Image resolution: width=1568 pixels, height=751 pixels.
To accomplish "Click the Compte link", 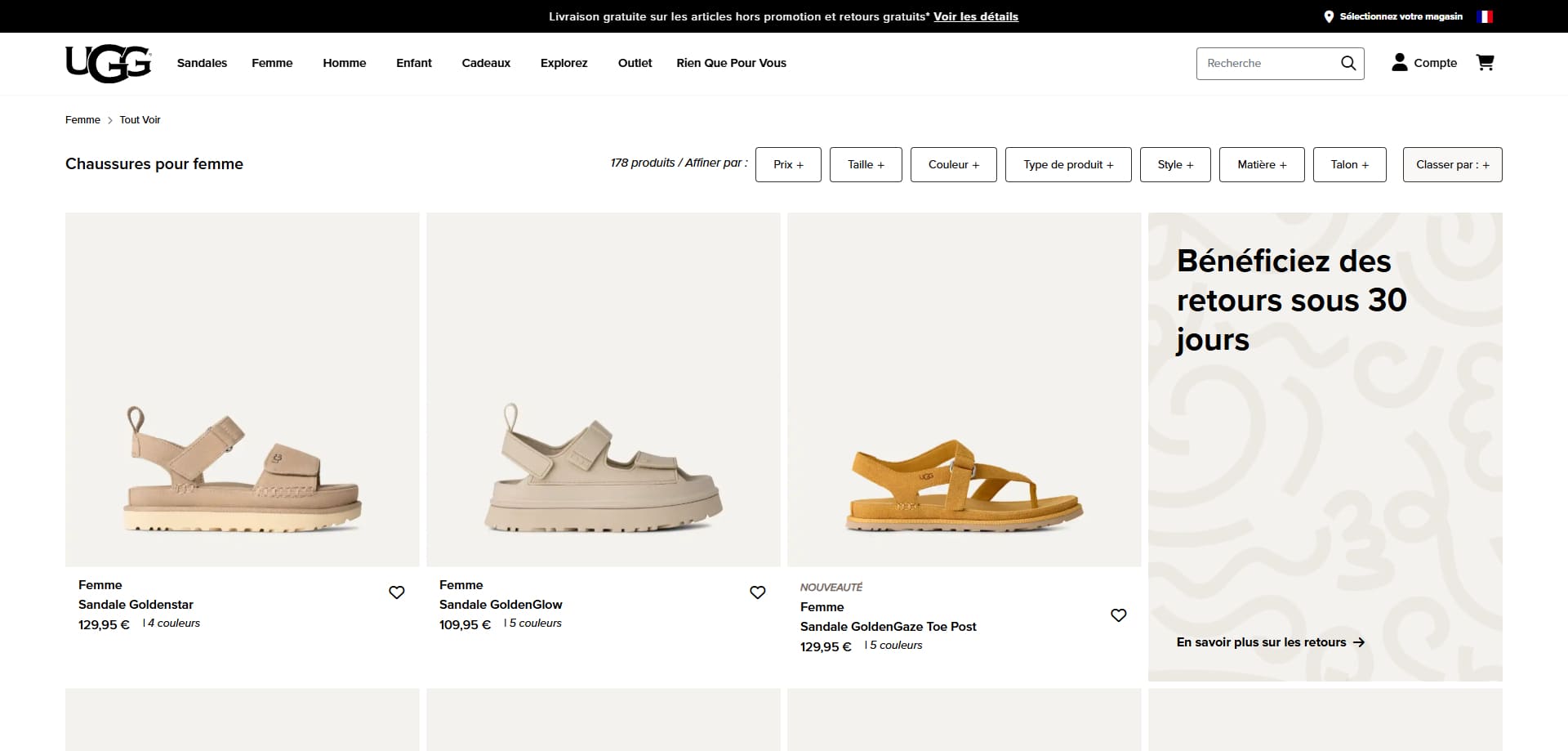I will click(x=1435, y=63).
